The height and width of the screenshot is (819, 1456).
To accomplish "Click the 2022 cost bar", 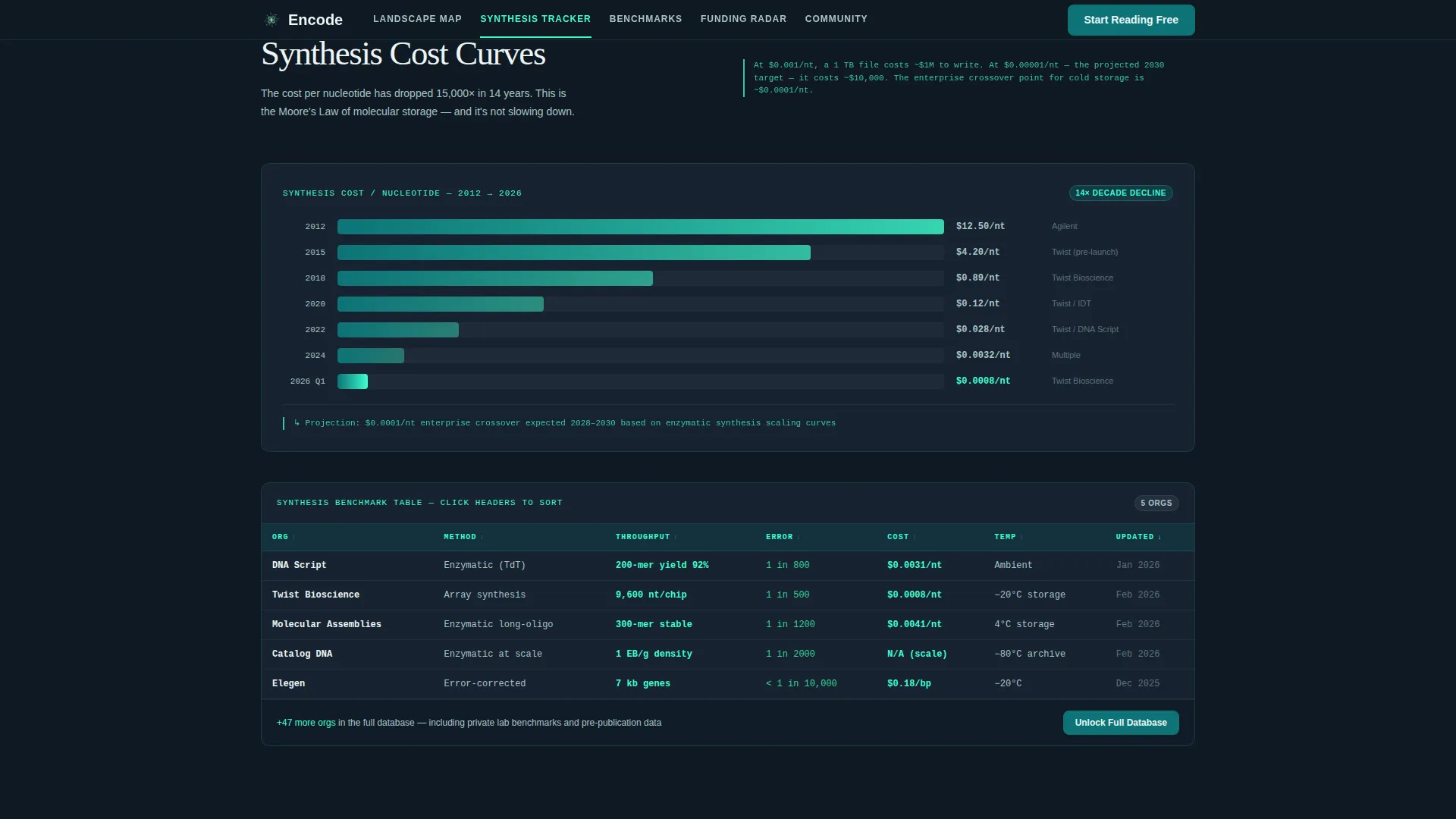I will pos(398,330).
